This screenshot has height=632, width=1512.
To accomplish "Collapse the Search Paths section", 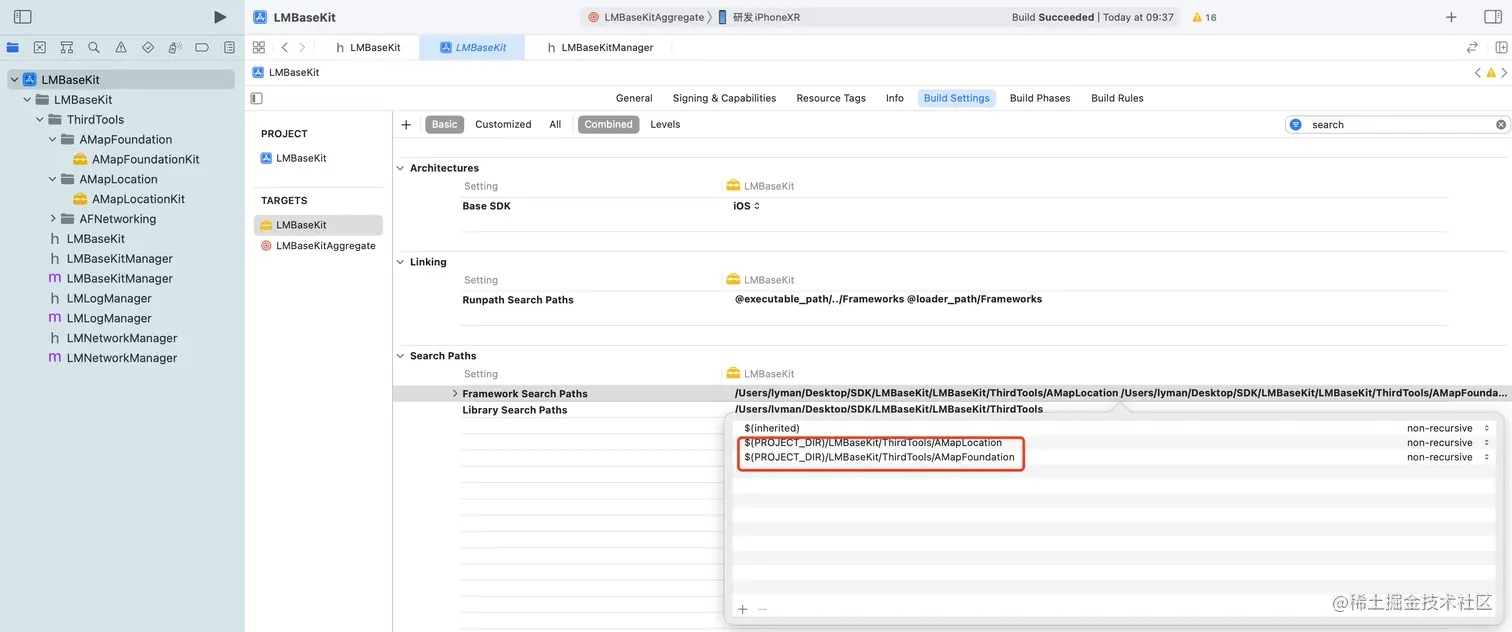I will point(400,356).
